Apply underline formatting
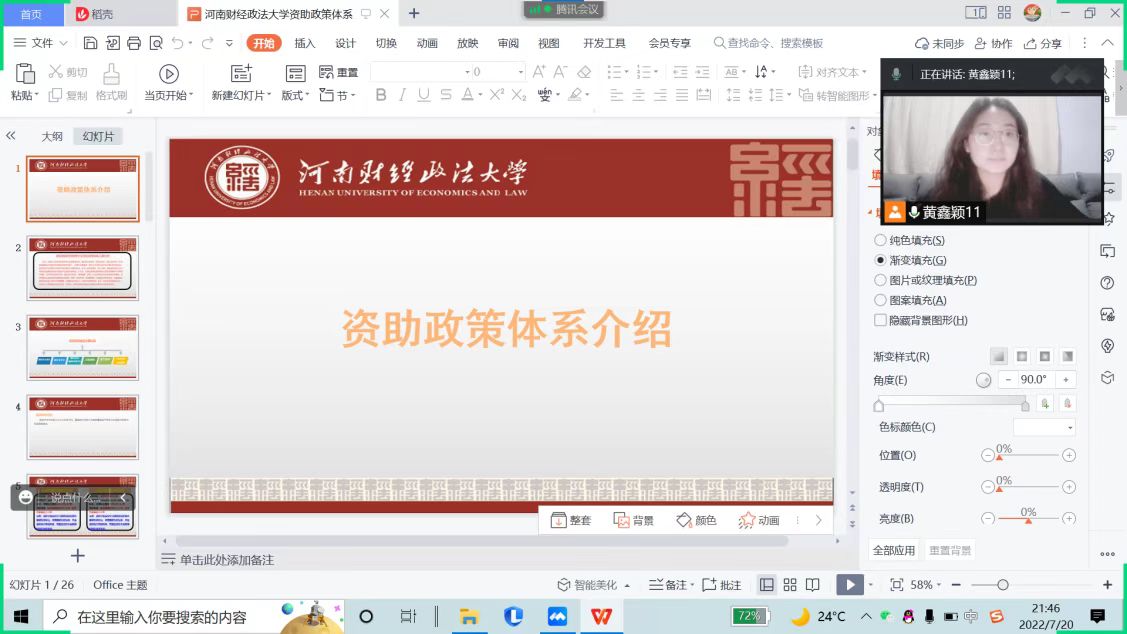 coord(424,95)
